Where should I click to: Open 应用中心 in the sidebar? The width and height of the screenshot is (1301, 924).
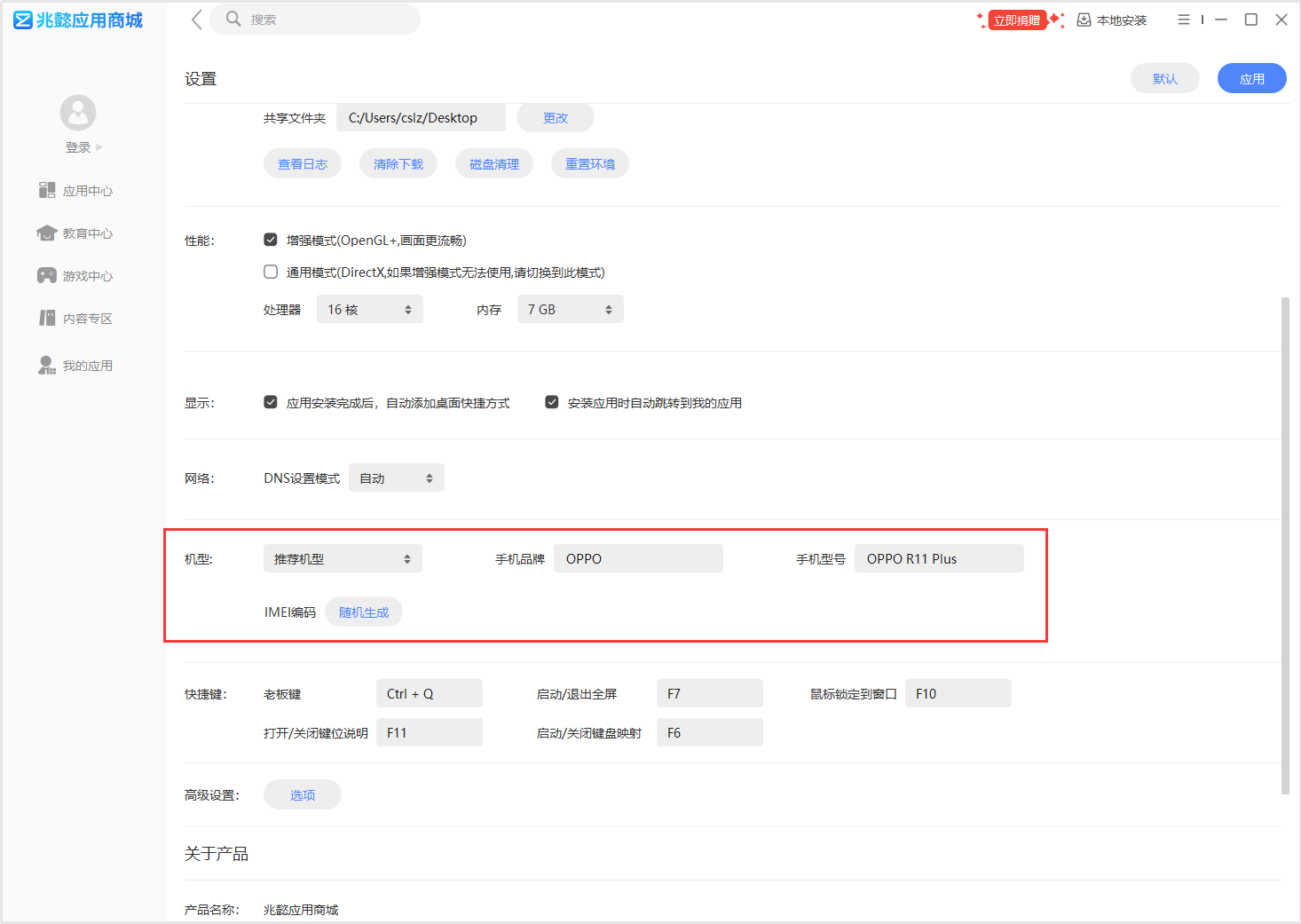point(75,191)
